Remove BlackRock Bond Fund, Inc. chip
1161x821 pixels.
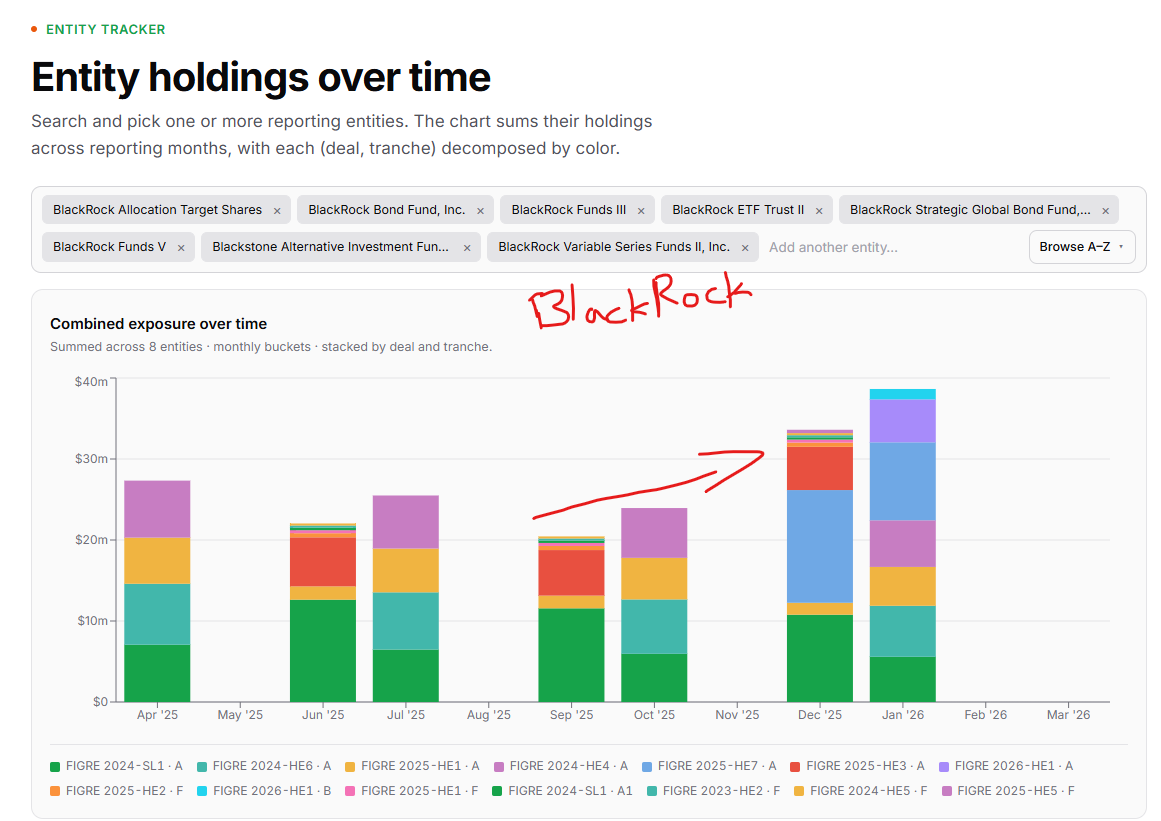480,211
